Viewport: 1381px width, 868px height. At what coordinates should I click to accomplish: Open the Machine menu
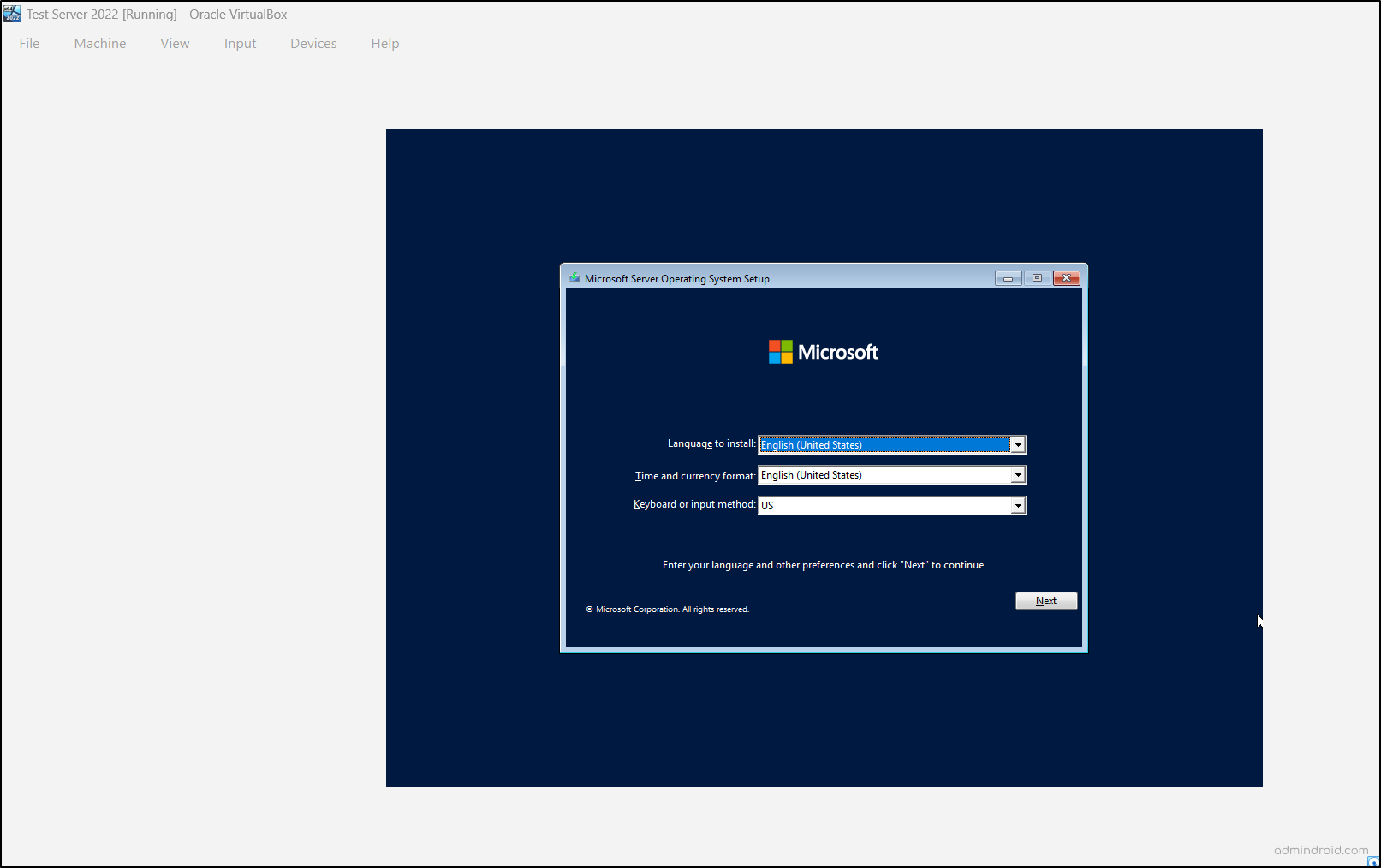pos(99,43)
